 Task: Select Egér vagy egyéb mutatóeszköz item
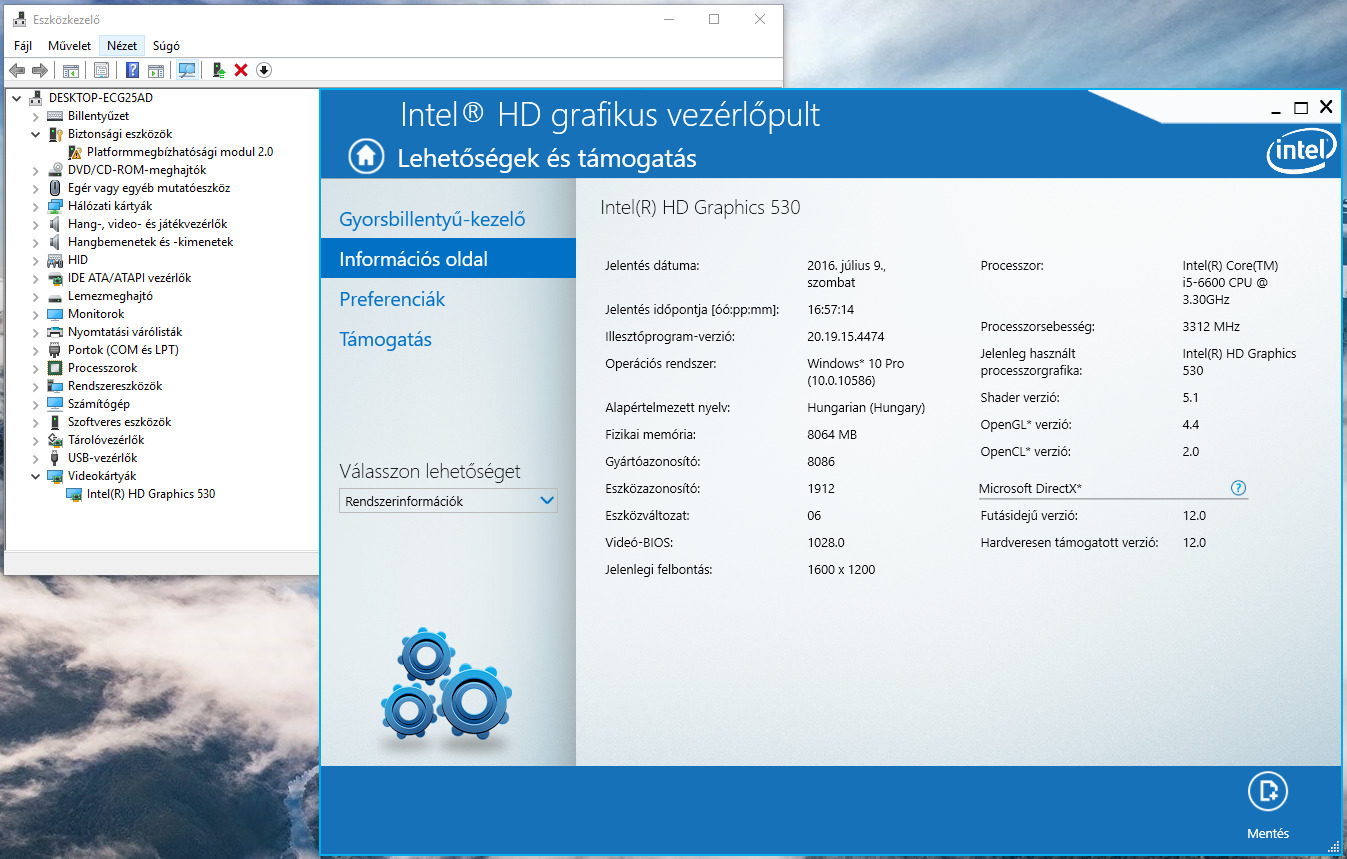click(149, 188)
